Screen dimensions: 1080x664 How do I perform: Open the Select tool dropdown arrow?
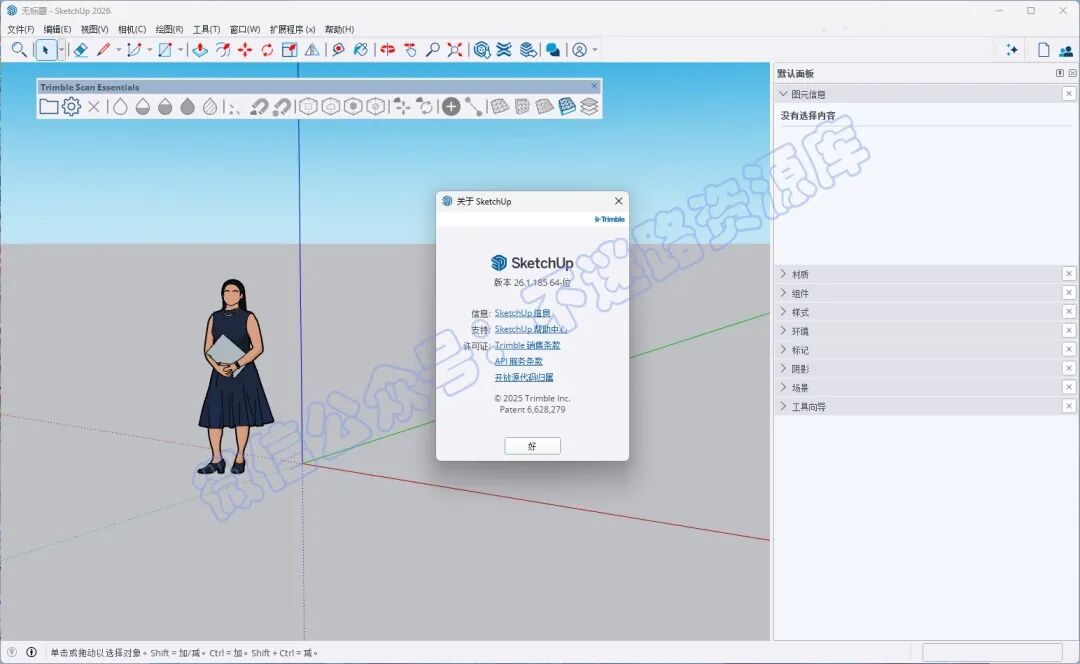pos(61,50)
